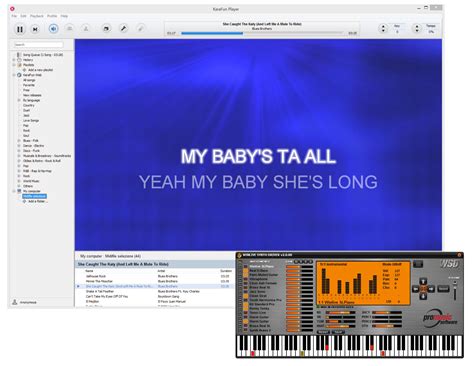Select Shake A Tail Feather song
The image size is (474, 366).
click(100, 291)
